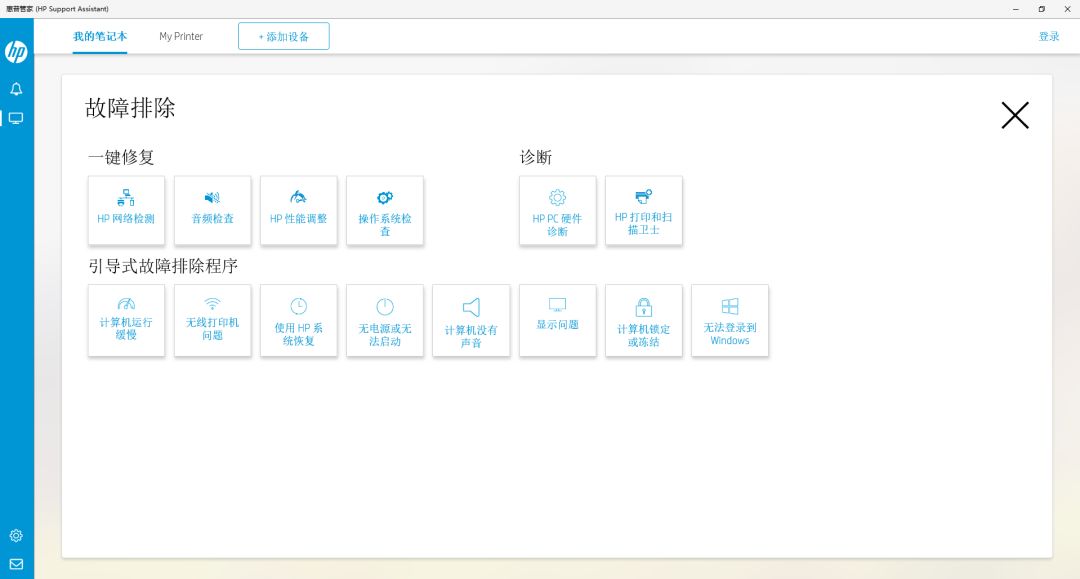The image size is (1080, 579).
Task: Open settings gear in sidebar
Action: pos(17,536)
